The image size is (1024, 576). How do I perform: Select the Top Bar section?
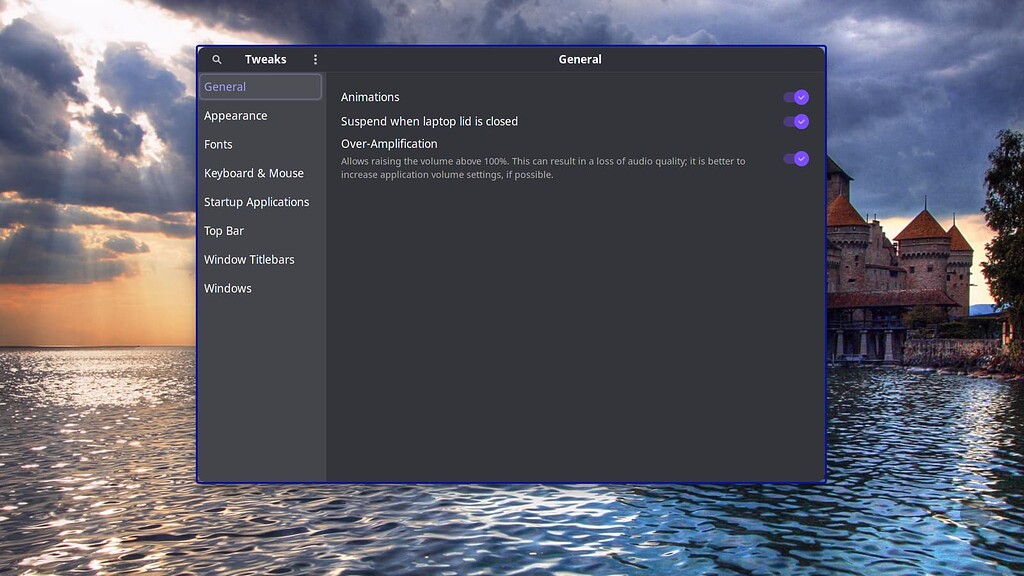pos(222,230)
